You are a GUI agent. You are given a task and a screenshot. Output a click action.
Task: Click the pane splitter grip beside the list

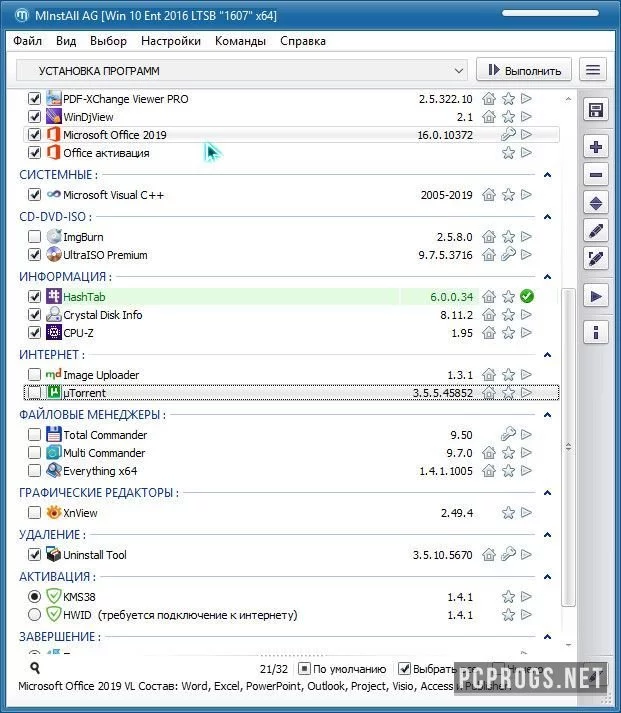pos(568,447)
